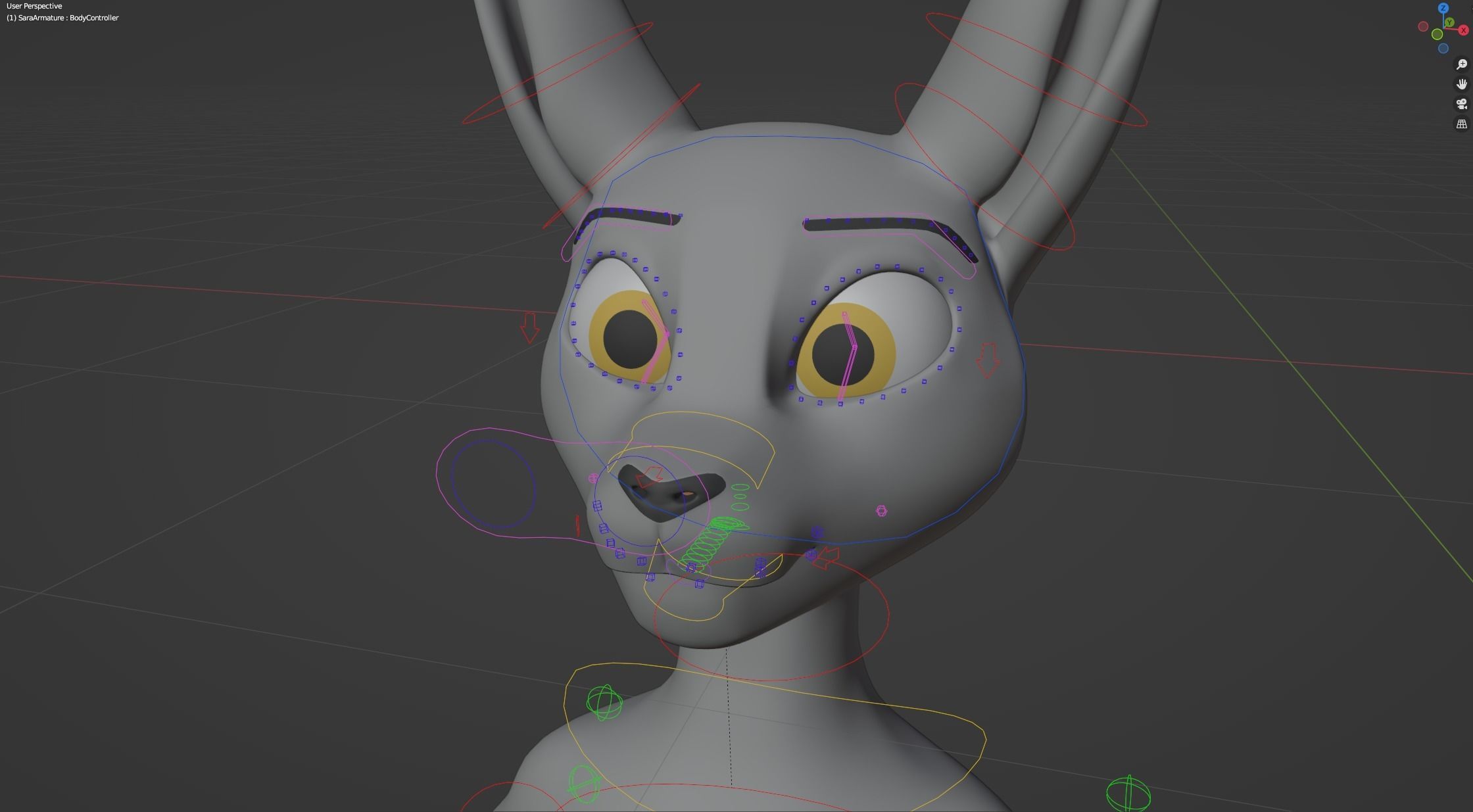Toggle the camera view button
This screenshot has height=812, width=1473.
pyautogui.click(x=1462, y=104)
